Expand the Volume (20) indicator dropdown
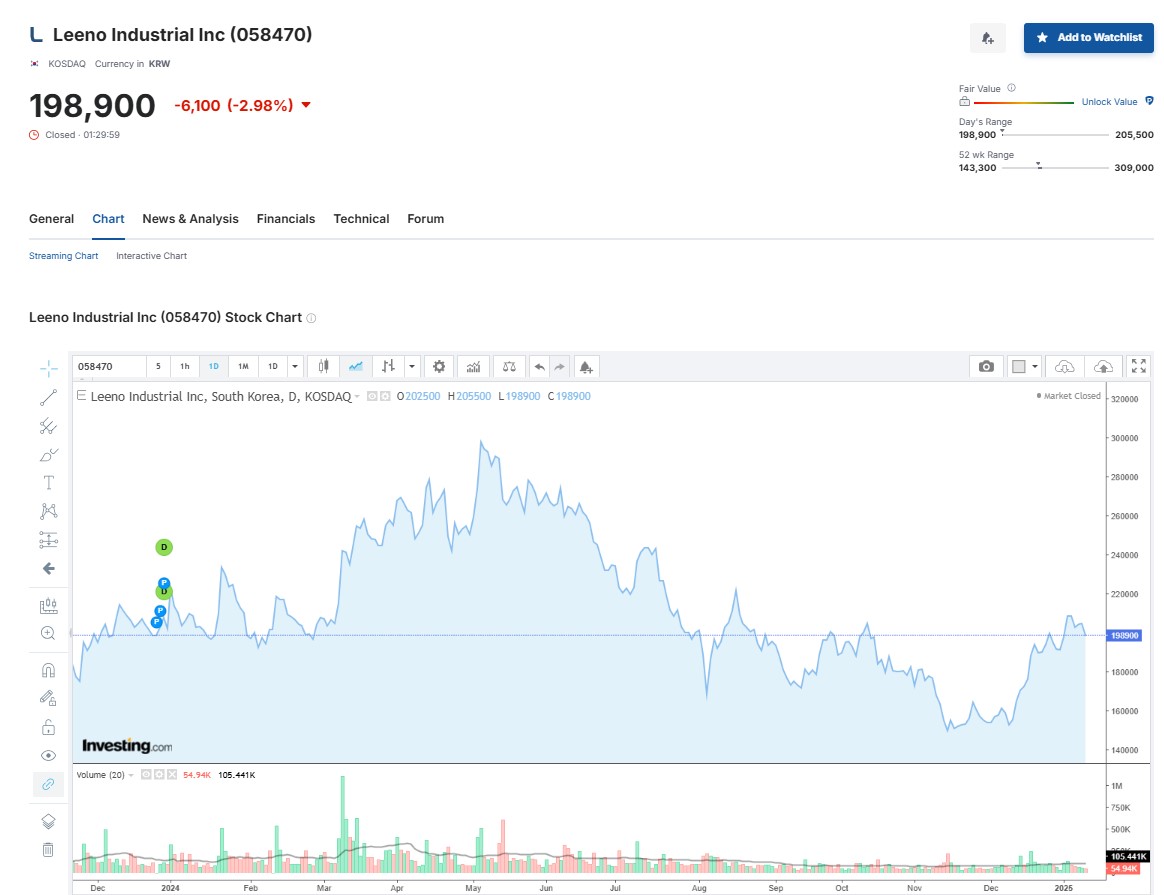The image size is (1164, 895). coord(131,776)
